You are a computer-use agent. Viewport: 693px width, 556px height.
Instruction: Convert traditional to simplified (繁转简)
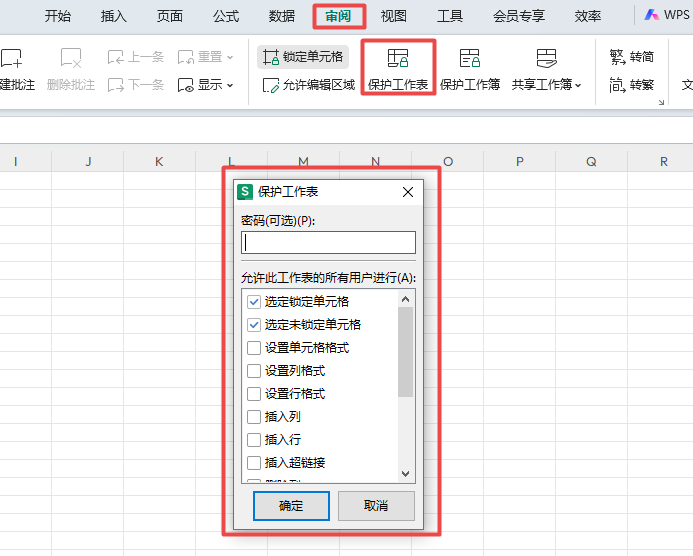pos(632,57)
